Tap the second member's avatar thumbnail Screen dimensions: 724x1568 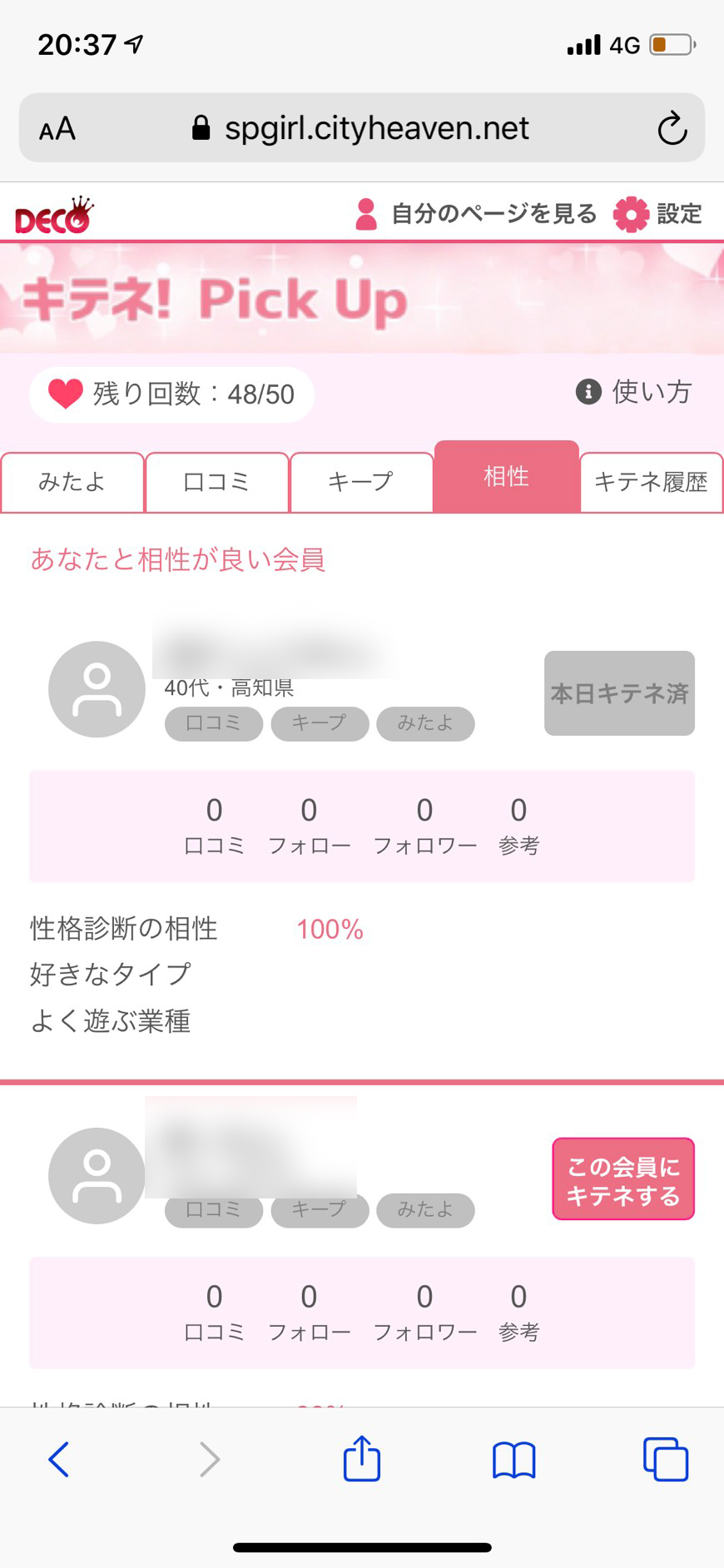(x=97, y=1175)
